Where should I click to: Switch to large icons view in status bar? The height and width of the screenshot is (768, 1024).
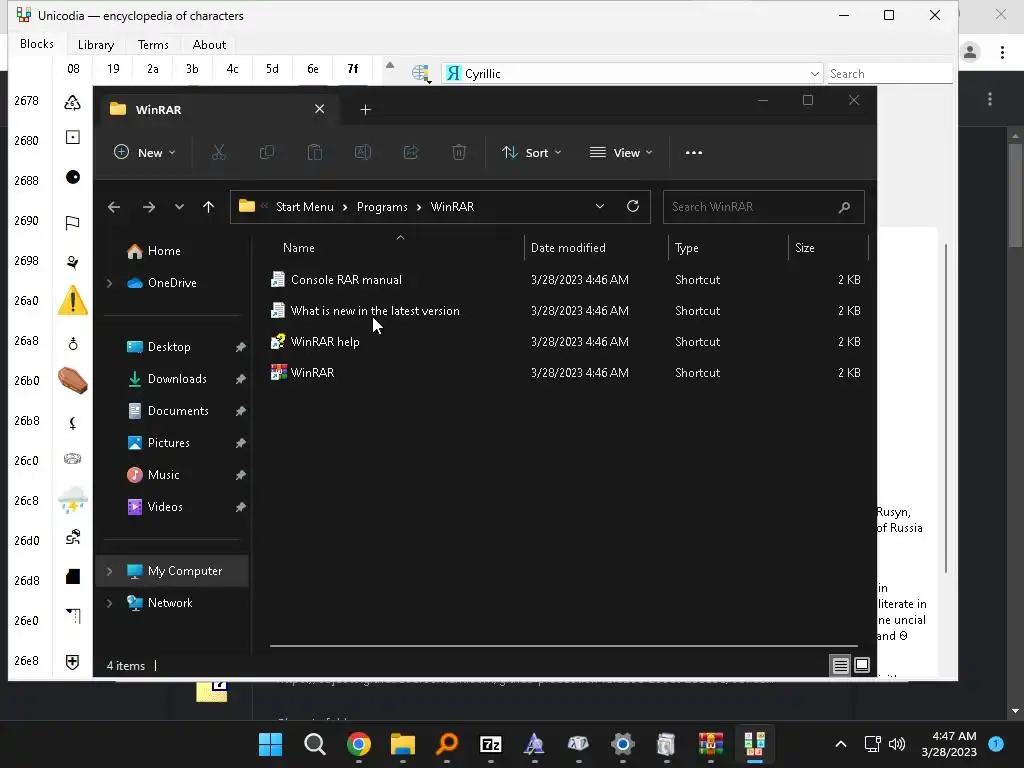[x=861, y=665]
